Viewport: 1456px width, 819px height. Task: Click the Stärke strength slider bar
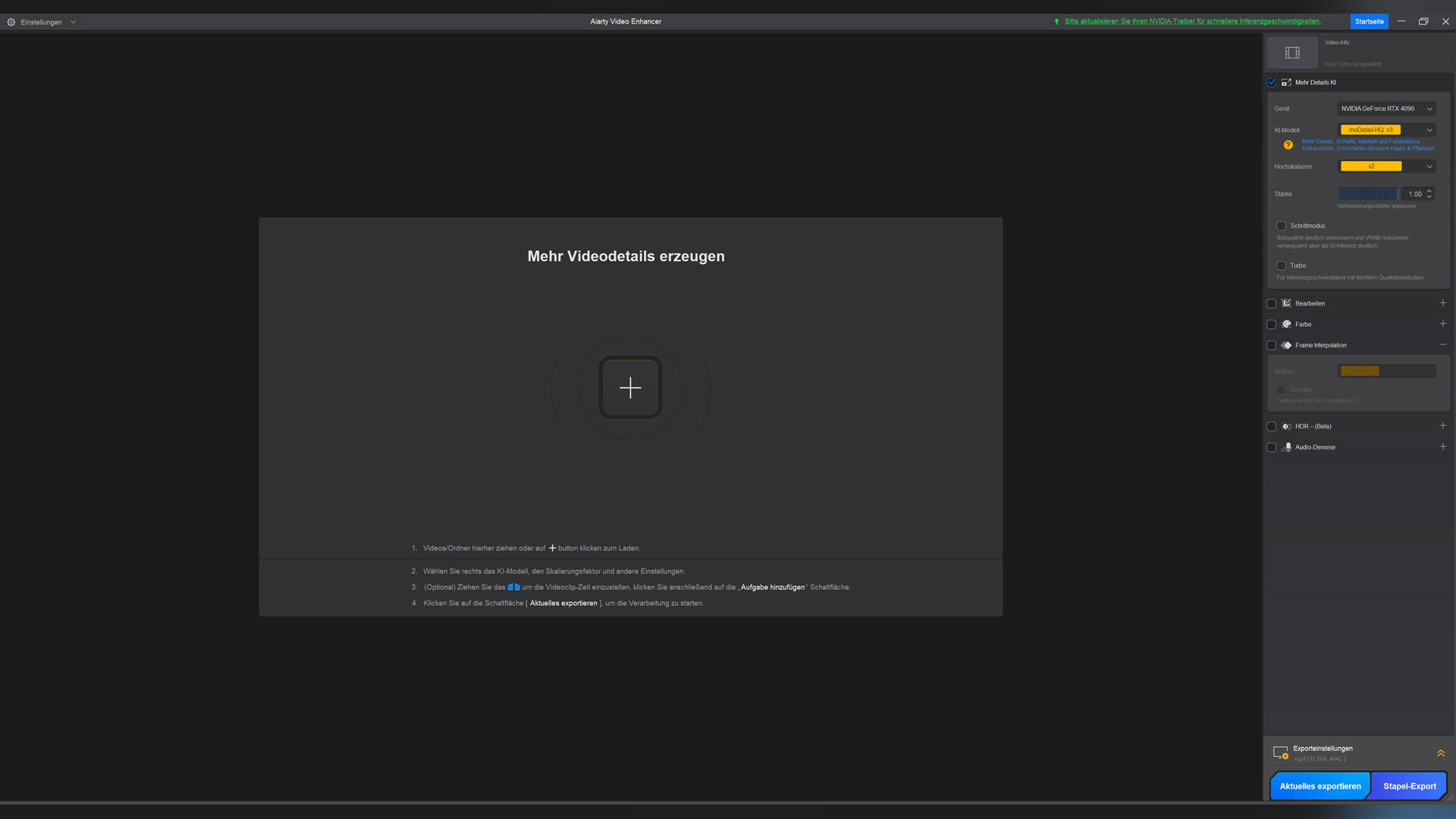pyautogui.click(x=1367, y=194)
